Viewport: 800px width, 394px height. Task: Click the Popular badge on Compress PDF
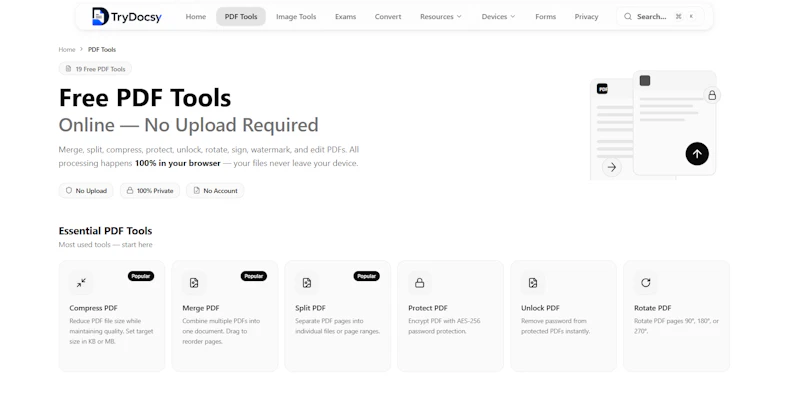tap(141, 276)
